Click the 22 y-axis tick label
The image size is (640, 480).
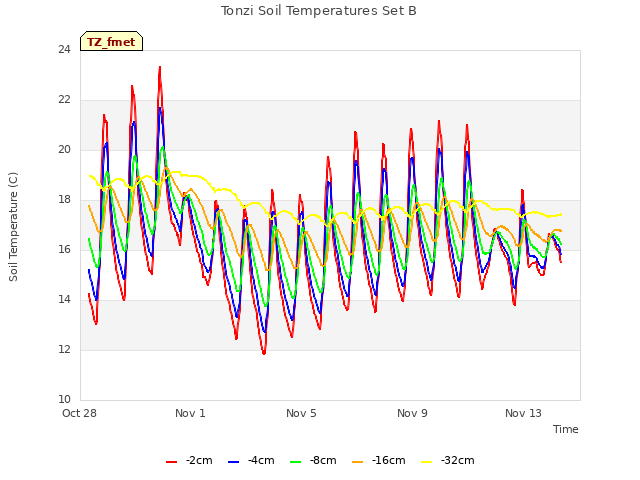tap(64, 100)
